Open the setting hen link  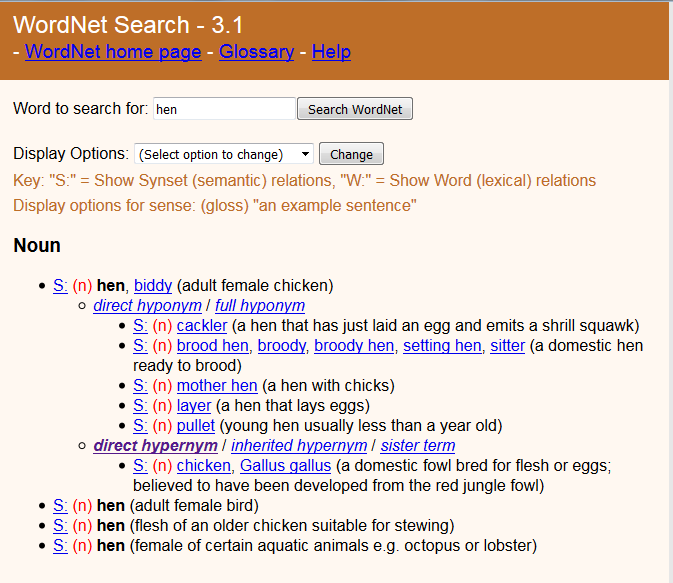[x=442, y=346]
